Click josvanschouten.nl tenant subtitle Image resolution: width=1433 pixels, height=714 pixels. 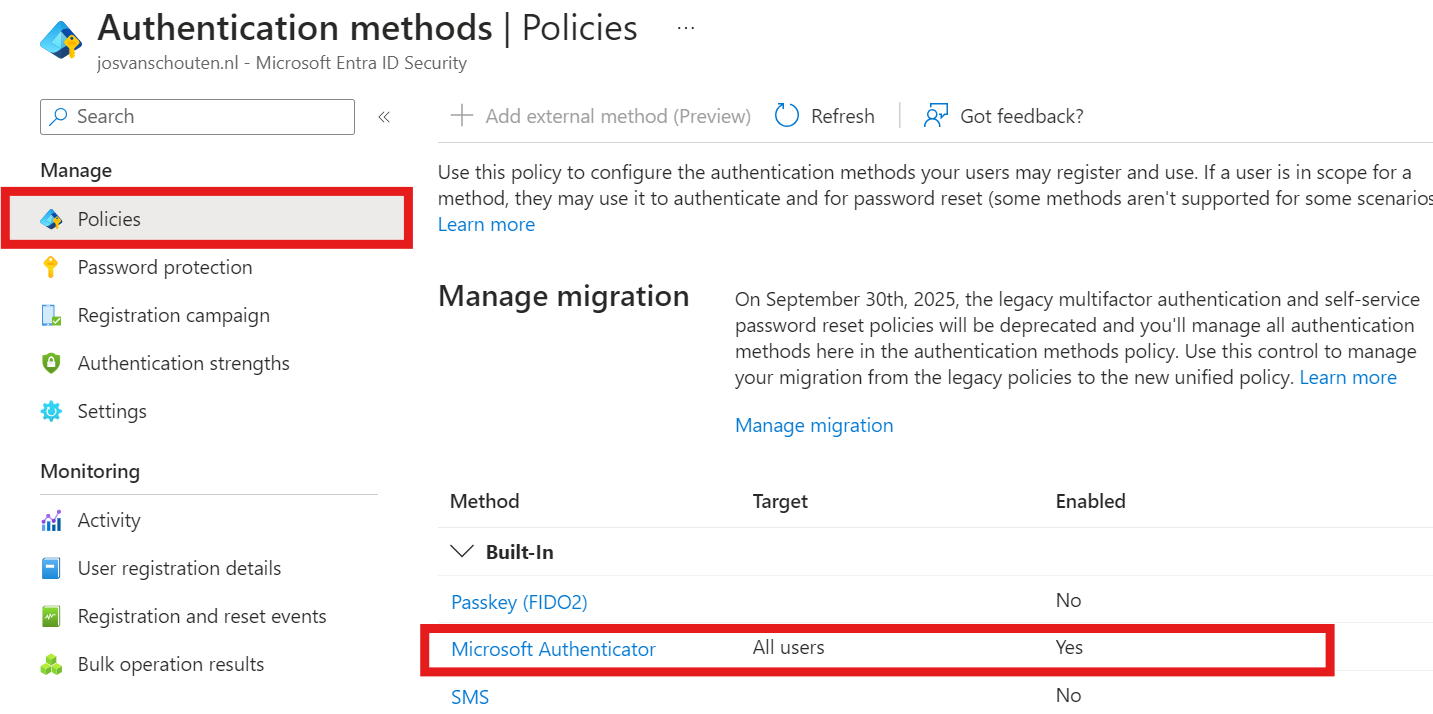coord(282,63)
